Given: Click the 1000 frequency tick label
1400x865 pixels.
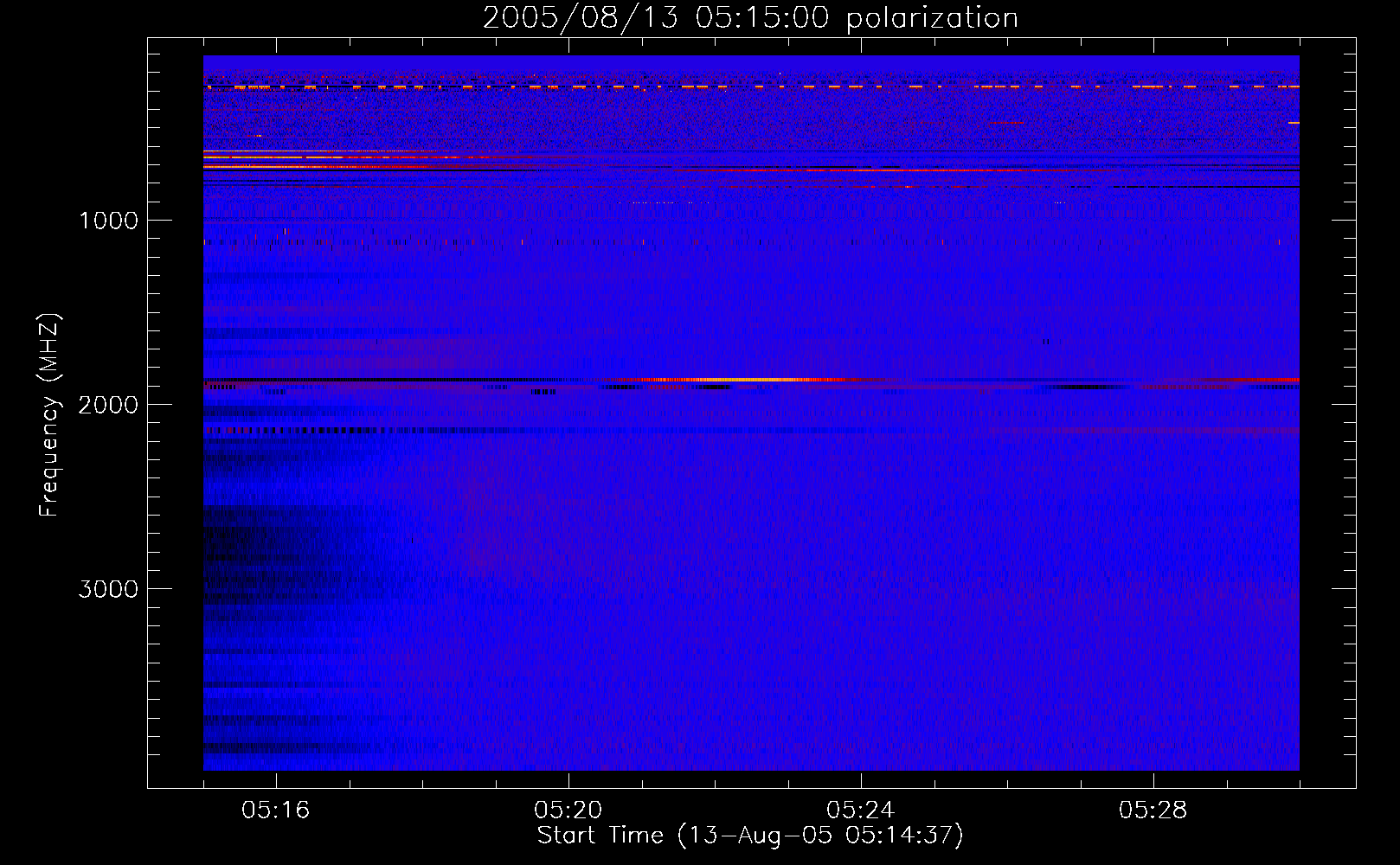Looking at the screenshot, I should pos(108,221).
